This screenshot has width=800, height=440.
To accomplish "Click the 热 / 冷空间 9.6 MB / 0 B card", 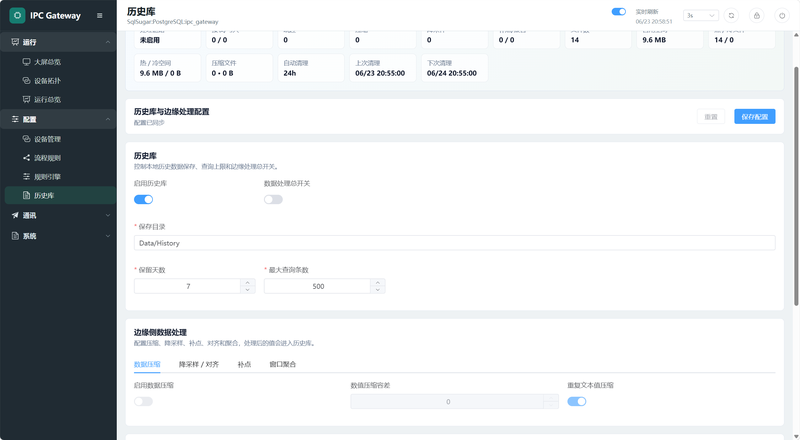I will coord(167,68).
